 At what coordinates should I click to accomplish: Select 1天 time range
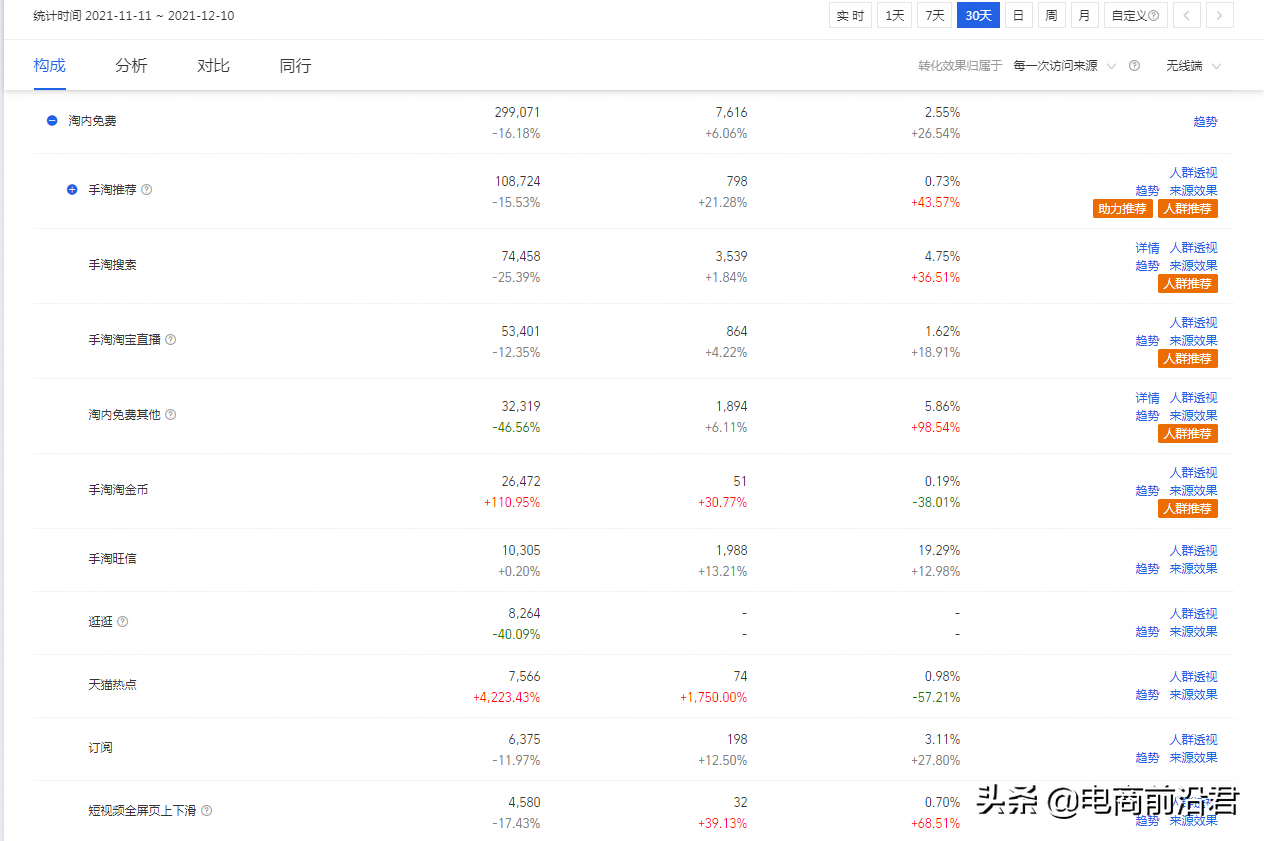tap(894, 16)
